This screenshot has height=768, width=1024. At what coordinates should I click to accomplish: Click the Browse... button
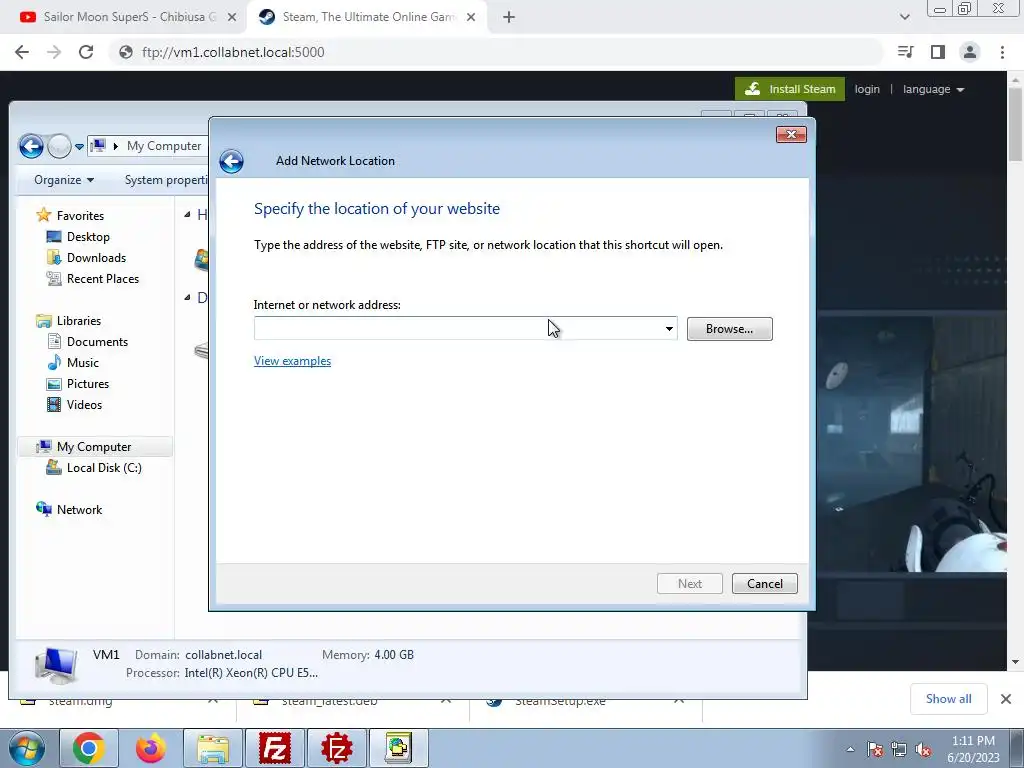point(729,328)
